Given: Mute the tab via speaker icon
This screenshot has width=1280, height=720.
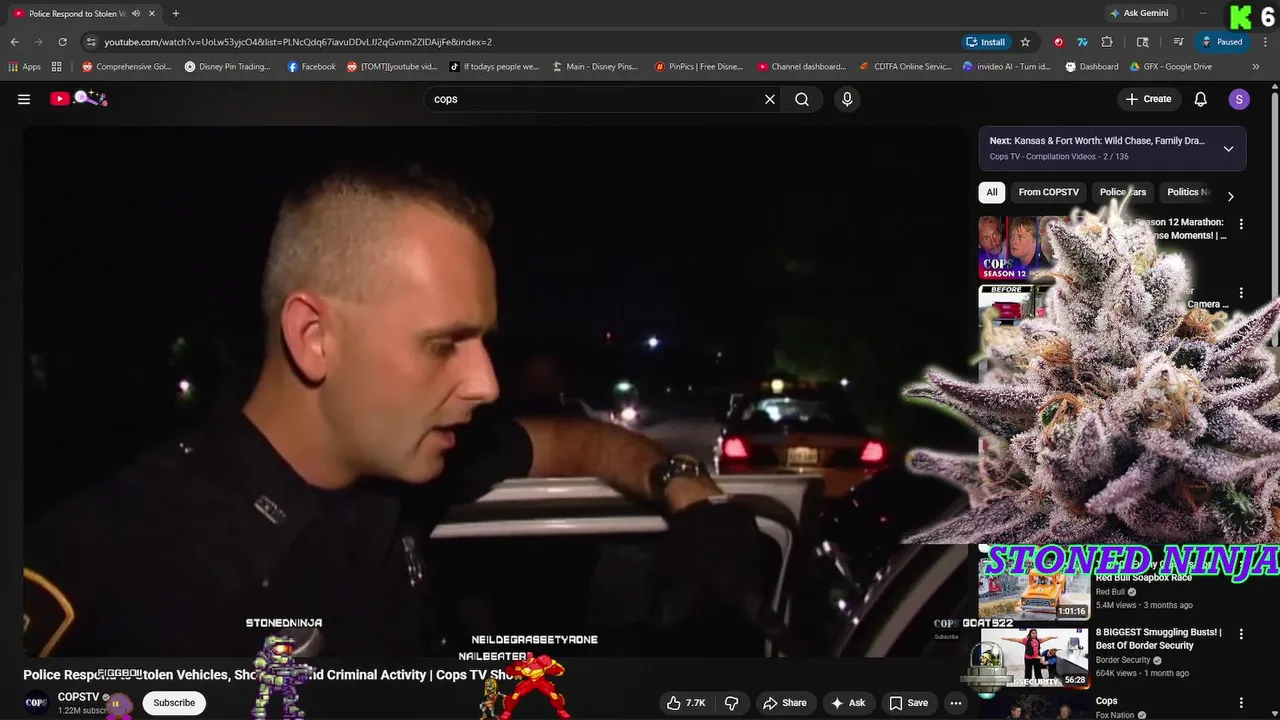Looking at the screenshot, I should 136,14.
